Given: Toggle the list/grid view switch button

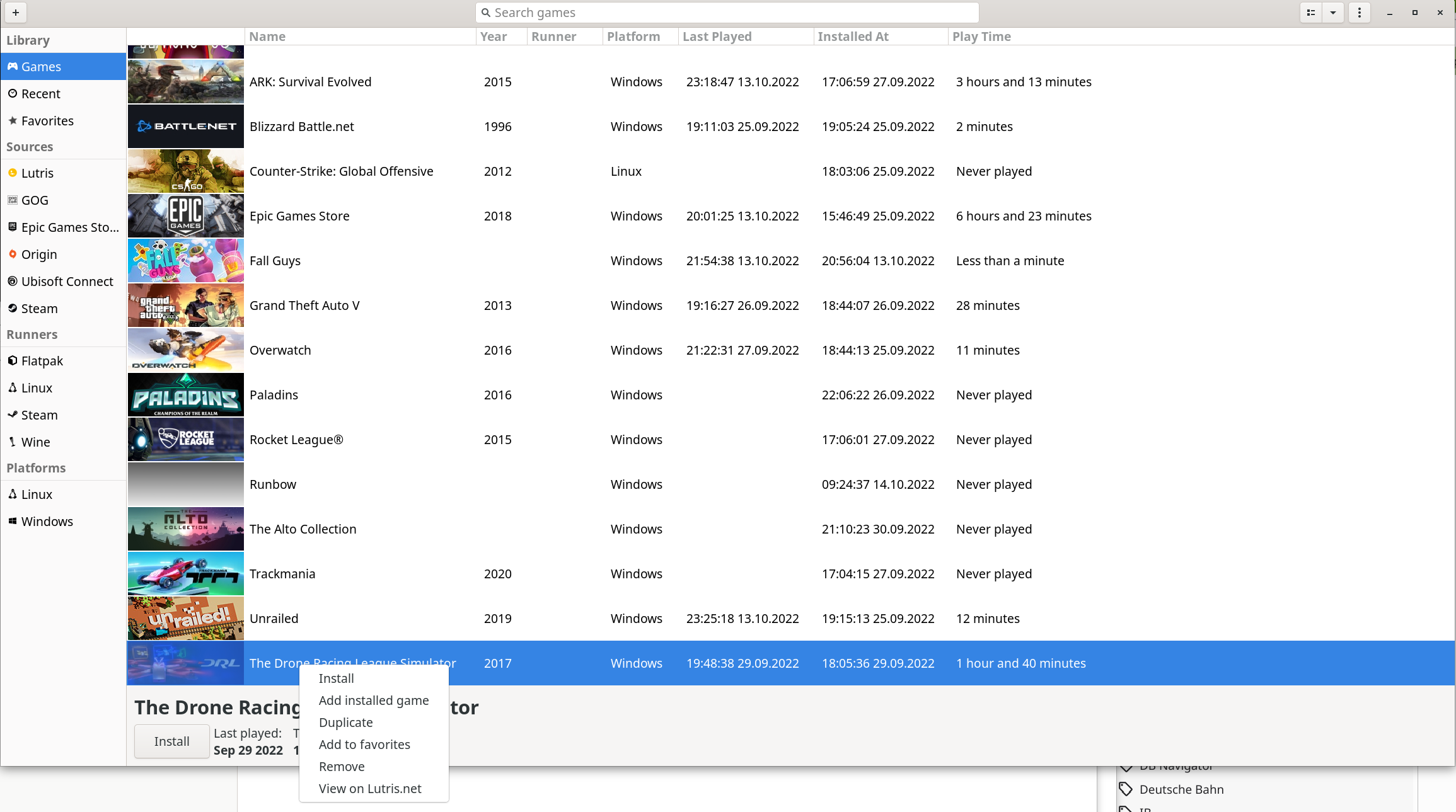Looking at the screenshot, I should pyautogui.click(x=1311, y=13).
